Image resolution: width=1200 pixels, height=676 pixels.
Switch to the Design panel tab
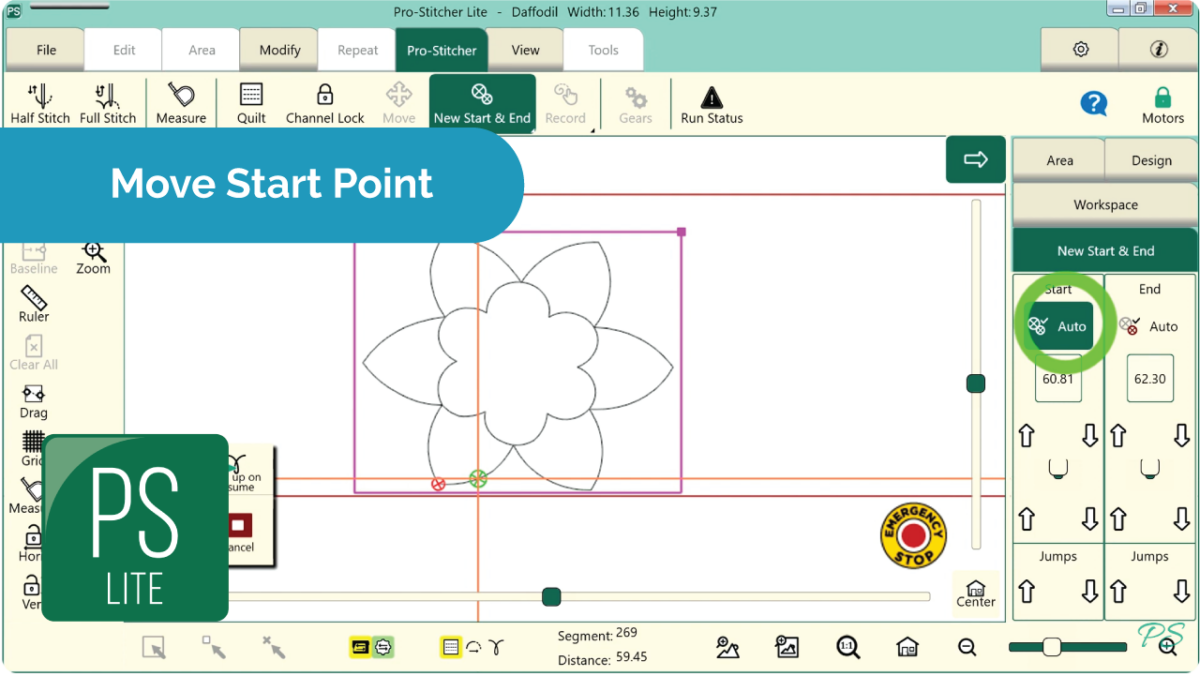pos(1151,160)
